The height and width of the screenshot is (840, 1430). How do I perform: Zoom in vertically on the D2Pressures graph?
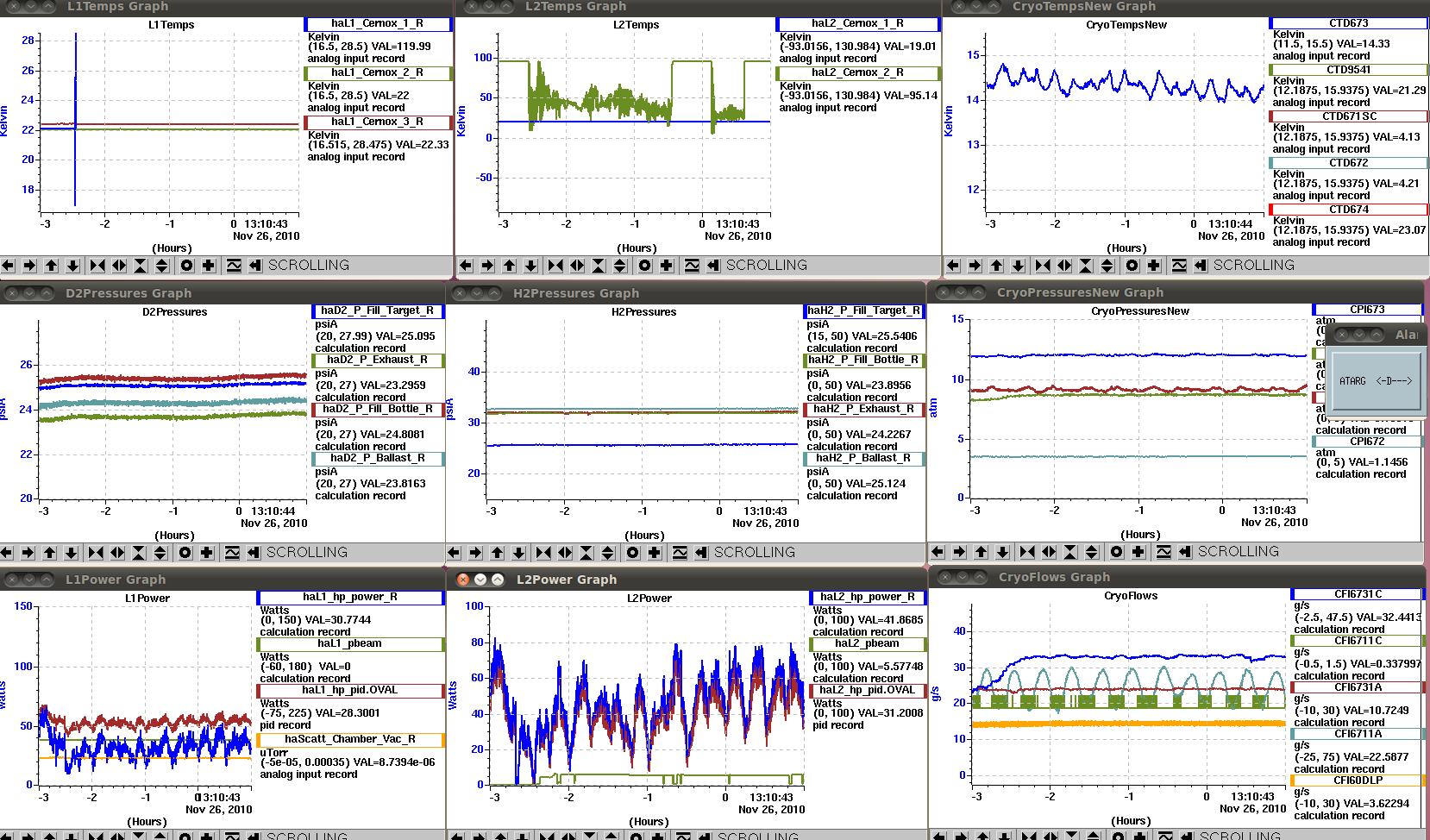139,553
